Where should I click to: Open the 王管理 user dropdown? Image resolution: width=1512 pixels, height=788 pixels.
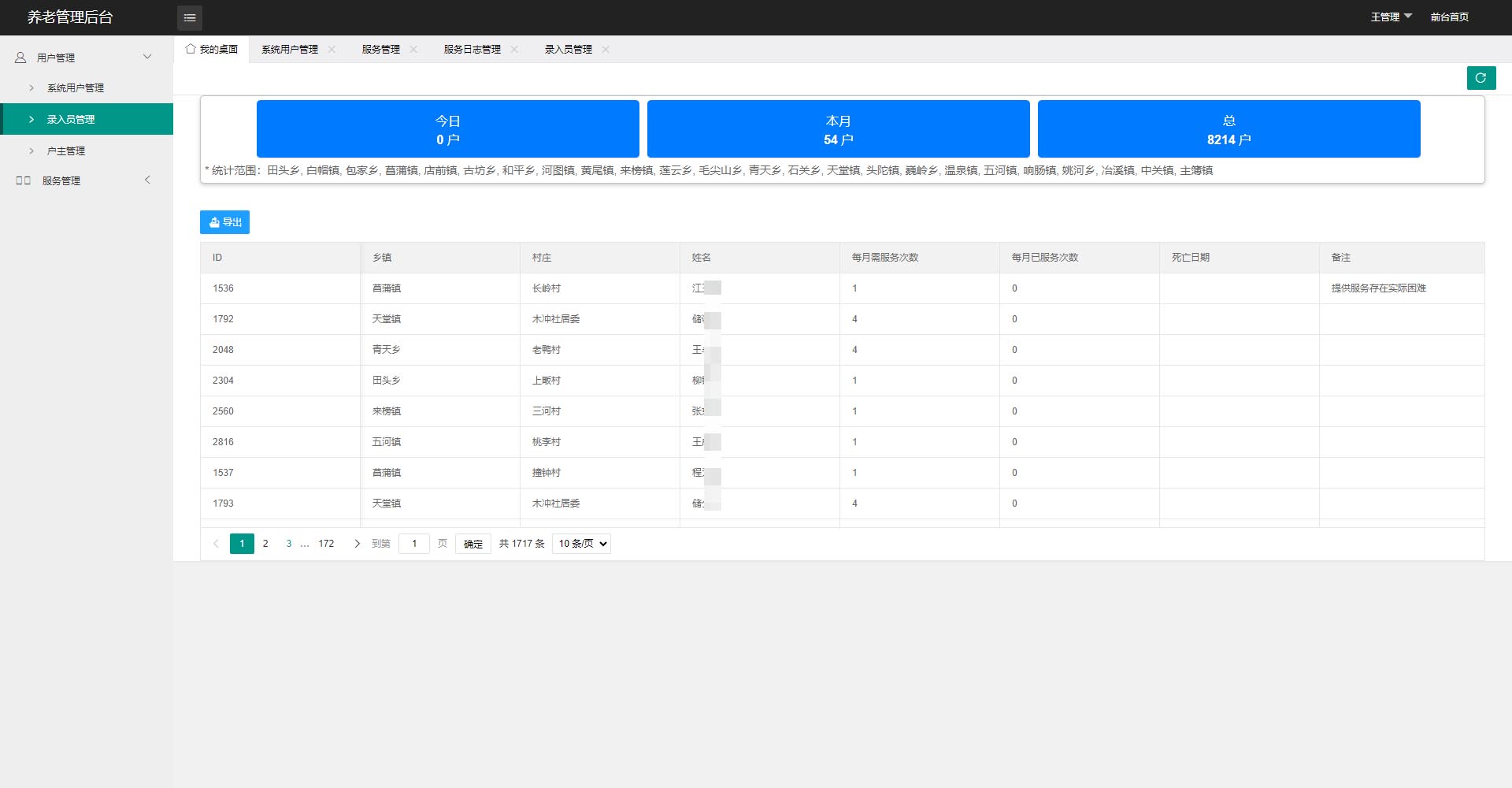click(1391, 17)
